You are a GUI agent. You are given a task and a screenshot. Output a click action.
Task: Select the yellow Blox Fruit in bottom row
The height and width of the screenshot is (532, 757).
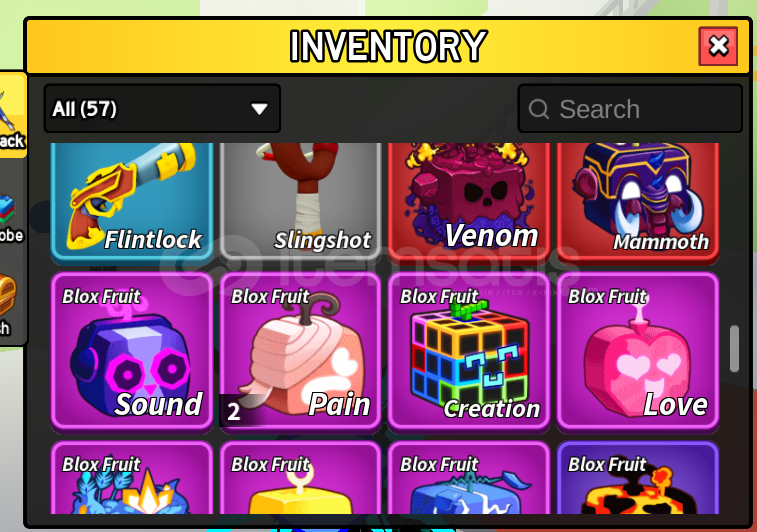301,477
